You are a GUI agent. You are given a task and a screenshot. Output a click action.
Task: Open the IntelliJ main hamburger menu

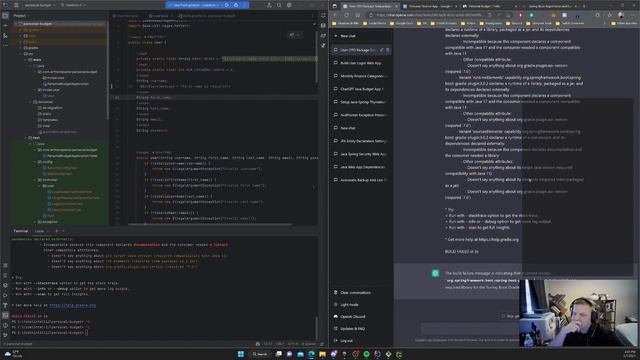point(16,5)
